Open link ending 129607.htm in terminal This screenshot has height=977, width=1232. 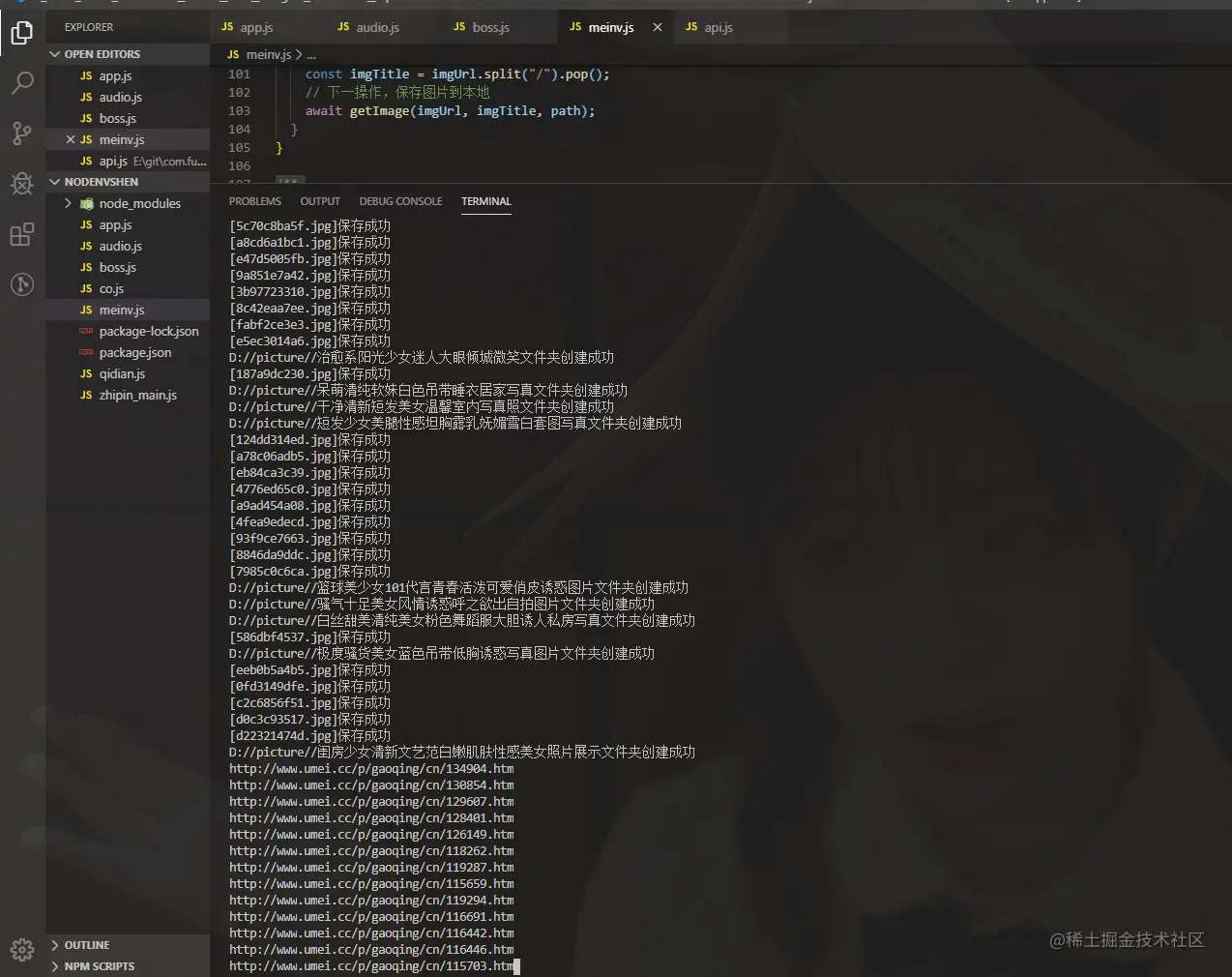[371, 802]
